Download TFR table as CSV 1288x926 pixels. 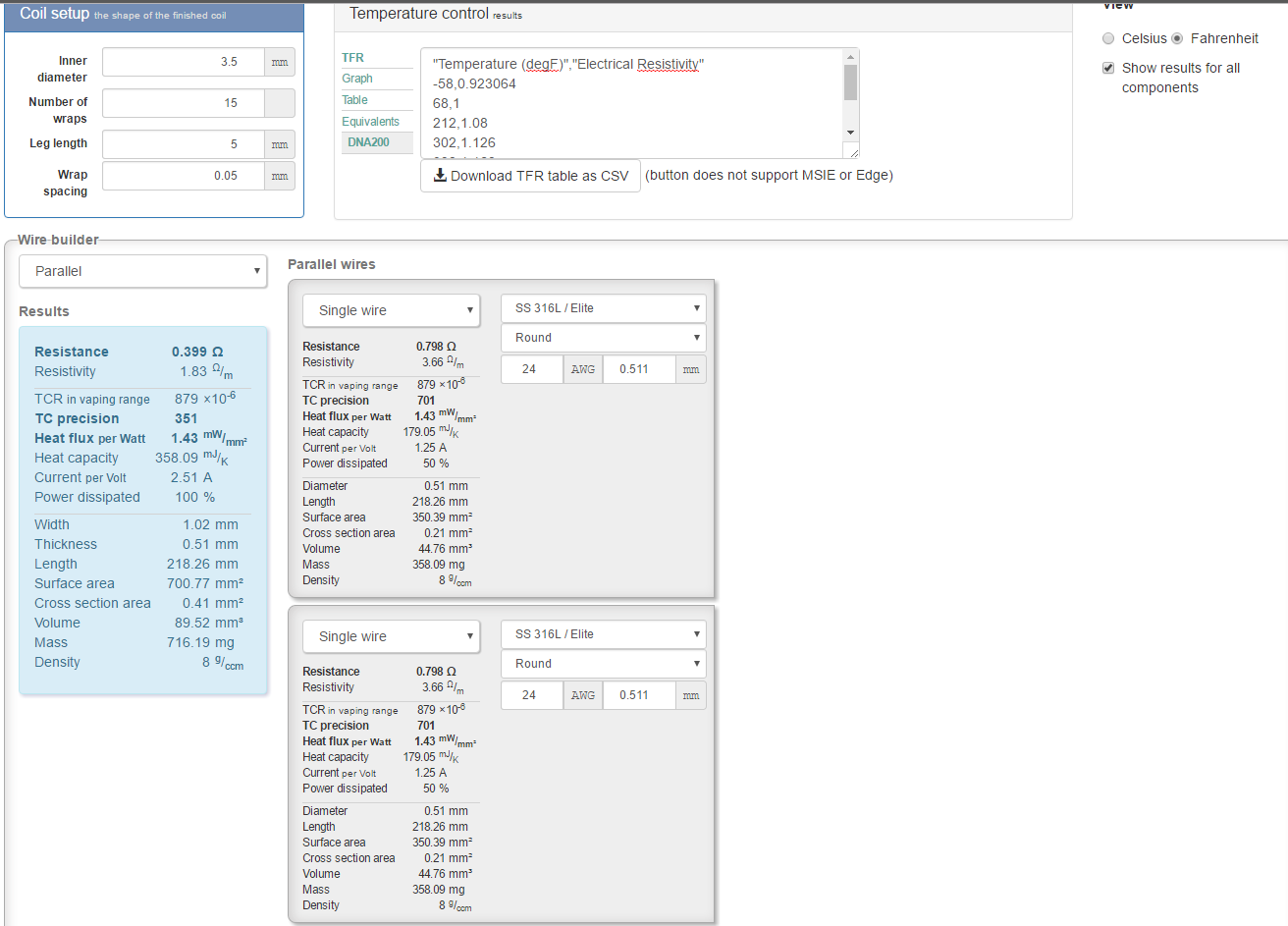pos(530,176)
